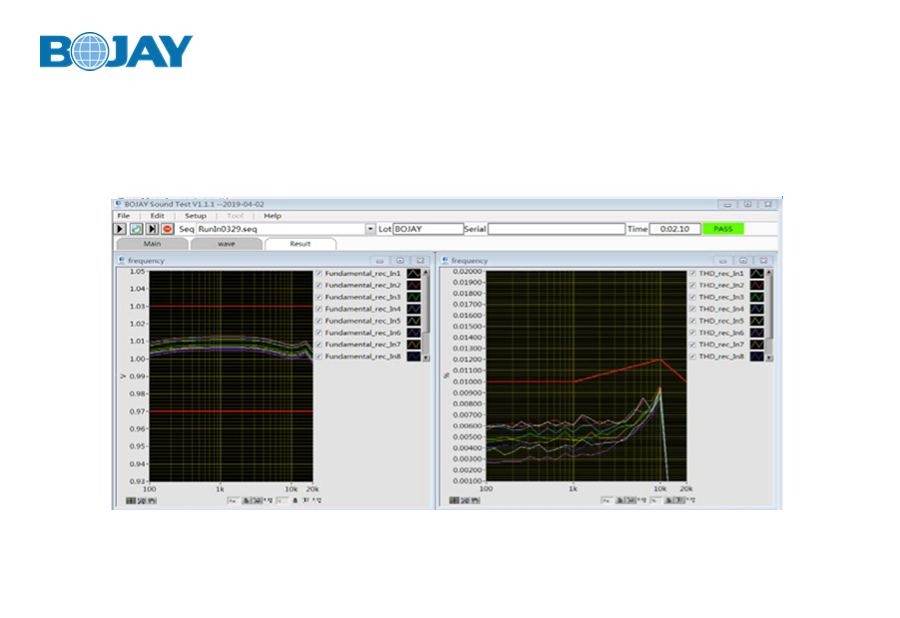Switch to the Main tab
The image size is (900, 618).
tap(152, 243)
